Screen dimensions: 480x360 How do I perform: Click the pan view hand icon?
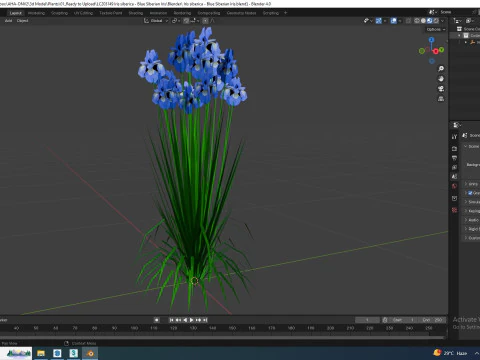441,79
